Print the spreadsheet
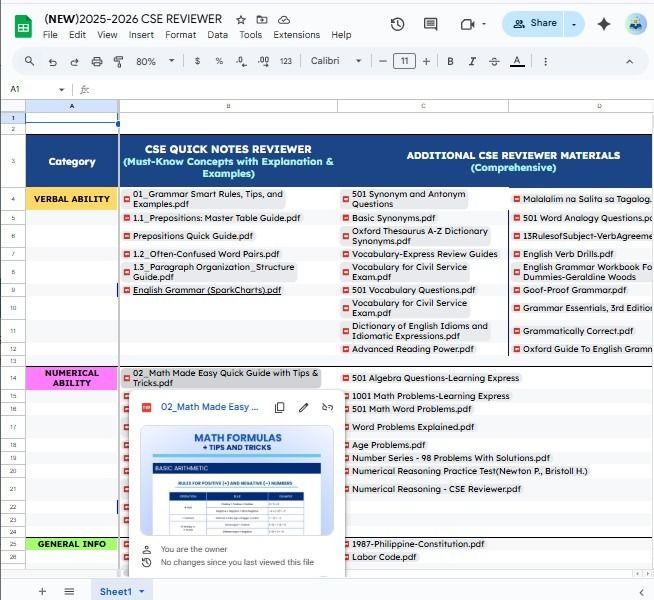This screenshot has width=654, height=600. (97, 62)
